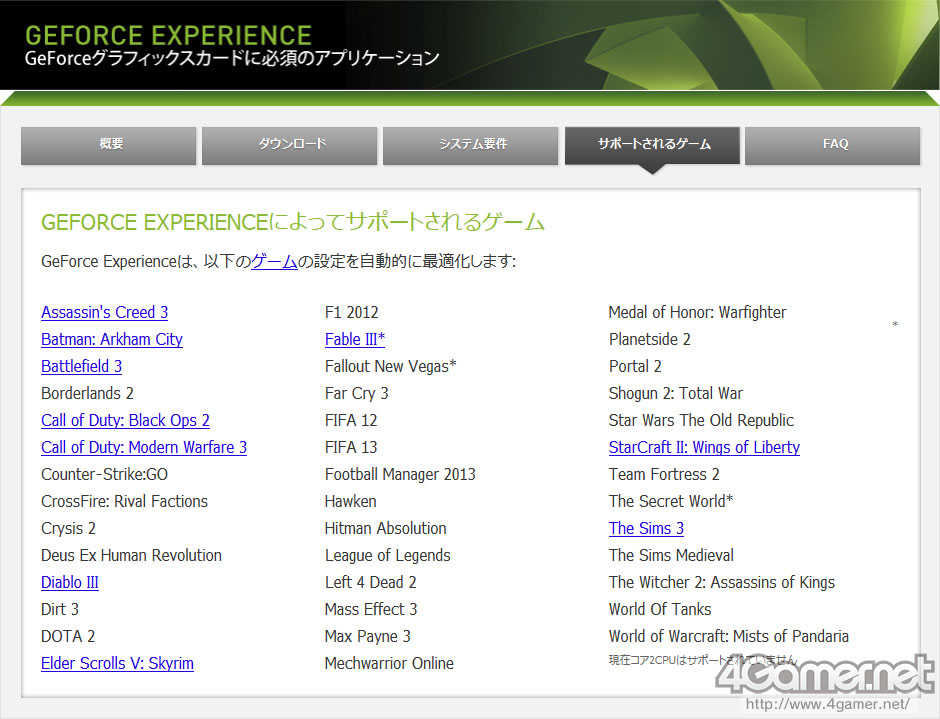Open Call of Duty: Modern Warfare 3 link
The width and height of the screenshot is (940, 719).
(144, 447)
